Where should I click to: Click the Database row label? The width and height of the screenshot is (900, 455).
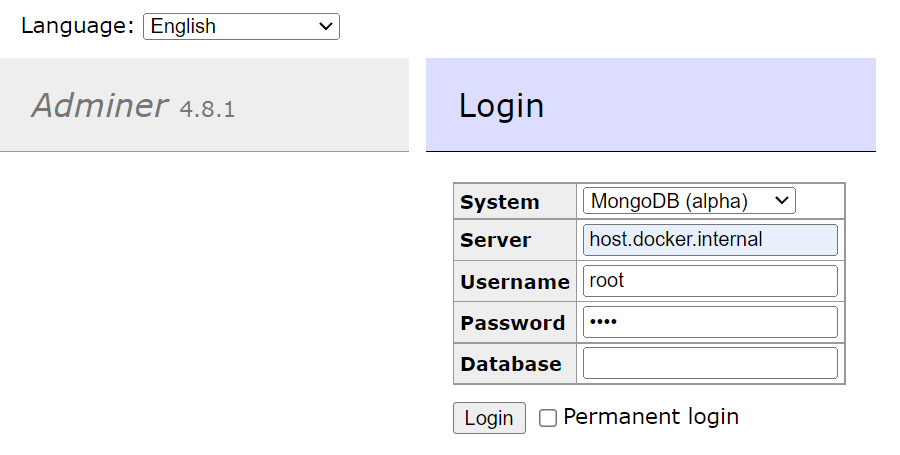click(511, 364)
